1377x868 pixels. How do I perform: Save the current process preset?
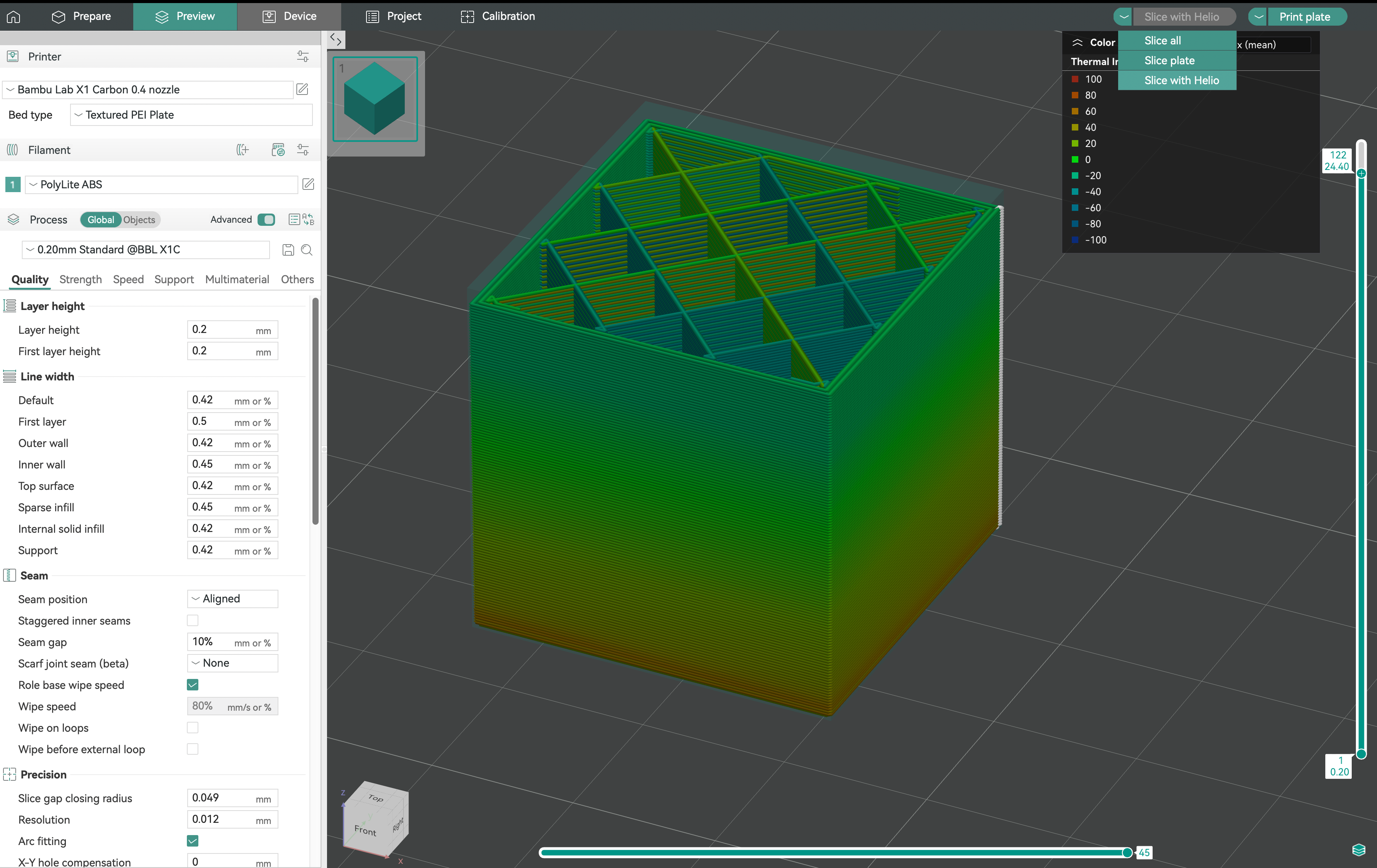point(288,250)
